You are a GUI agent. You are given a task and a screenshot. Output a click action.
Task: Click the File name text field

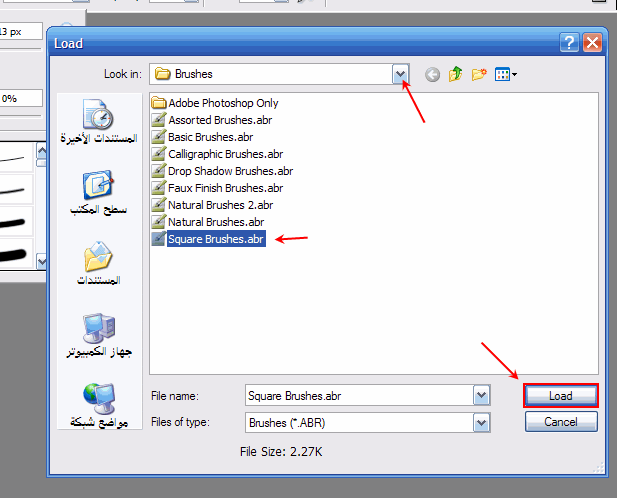point(359,395)
